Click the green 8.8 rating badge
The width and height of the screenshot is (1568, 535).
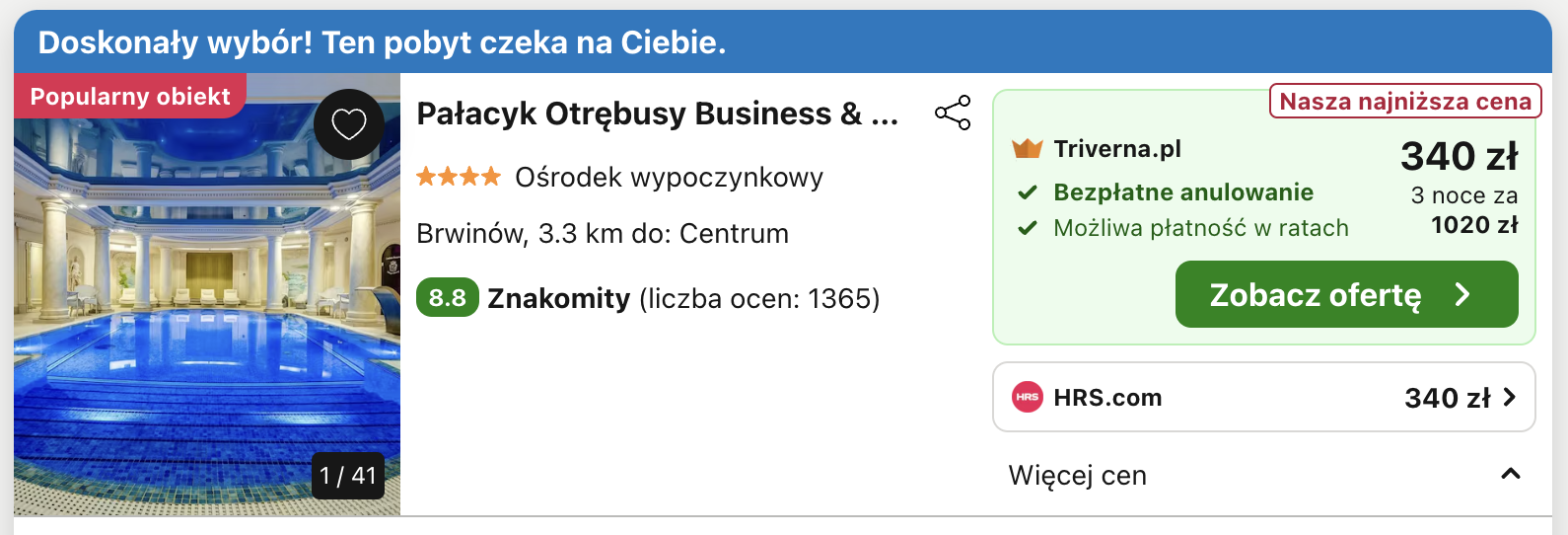pos(447,298)
